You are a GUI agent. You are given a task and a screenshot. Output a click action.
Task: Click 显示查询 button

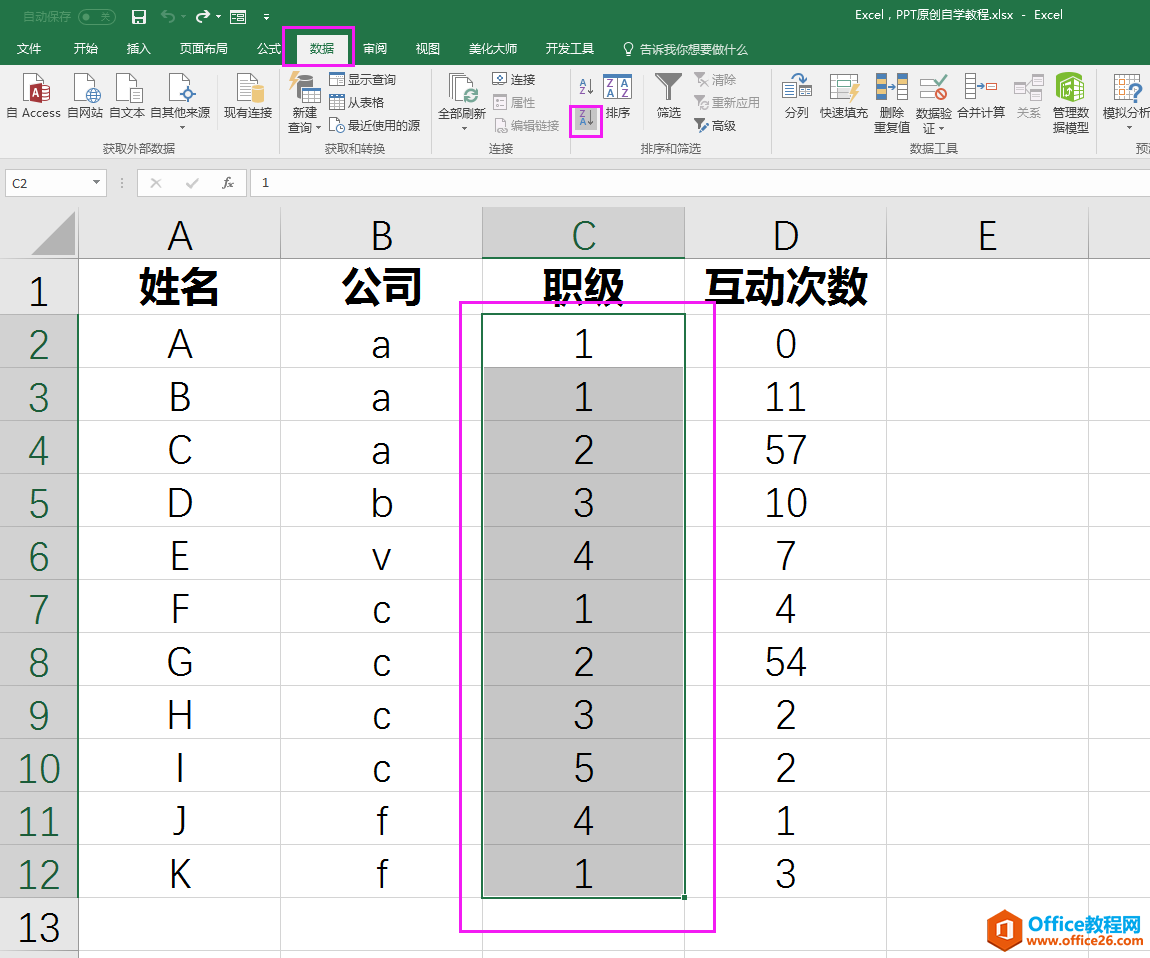tap(362, 79)
